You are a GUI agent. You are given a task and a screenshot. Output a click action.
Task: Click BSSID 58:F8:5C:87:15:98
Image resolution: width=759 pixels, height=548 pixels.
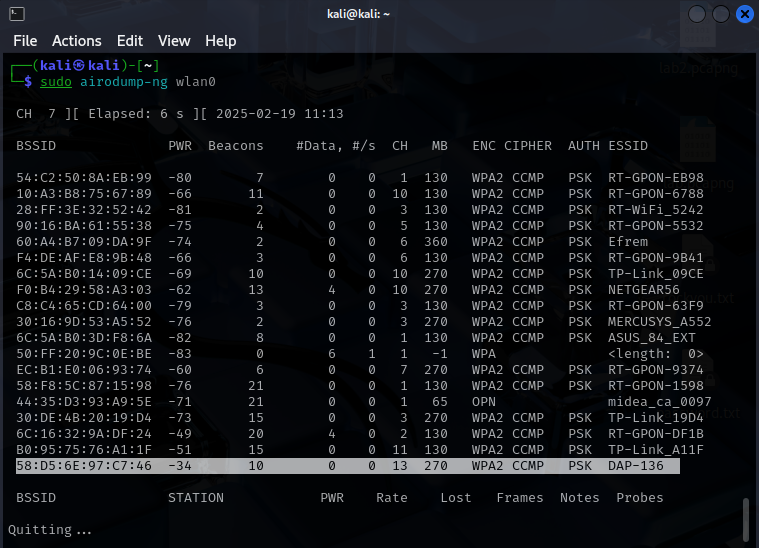coord(84,385)
